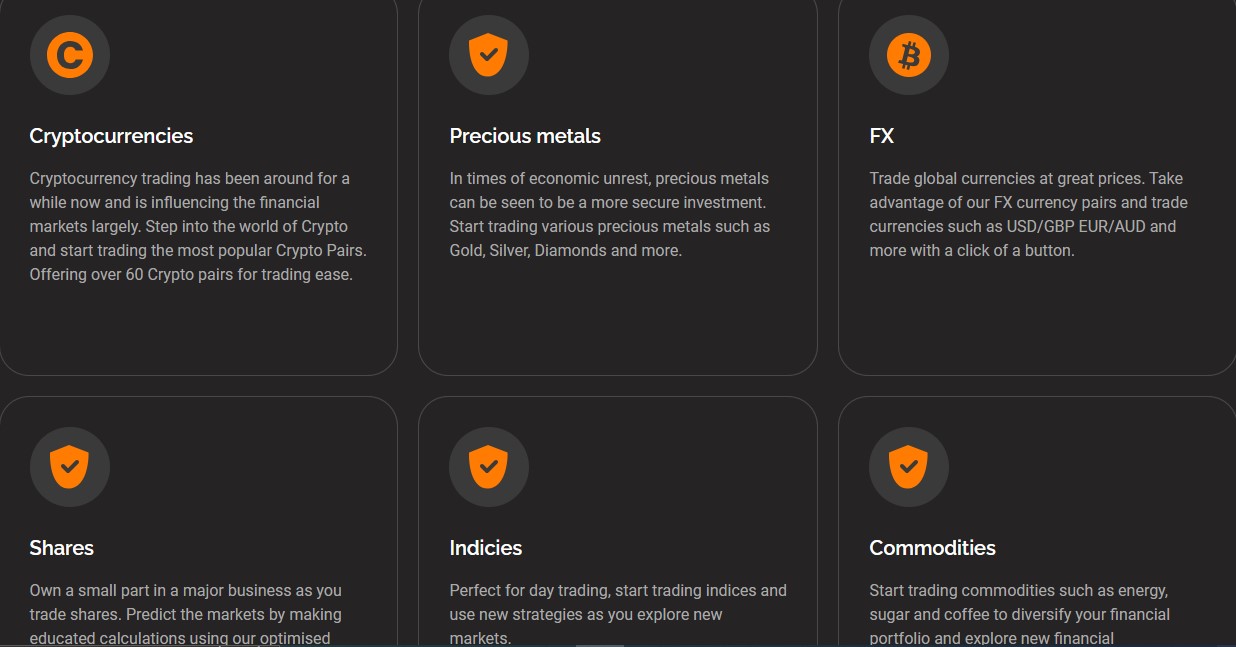This screenshot has height=647, width=1236.
Task: Click the FX description mentioning USD/GBP EUR/AUD
Action: point(1029,214)
